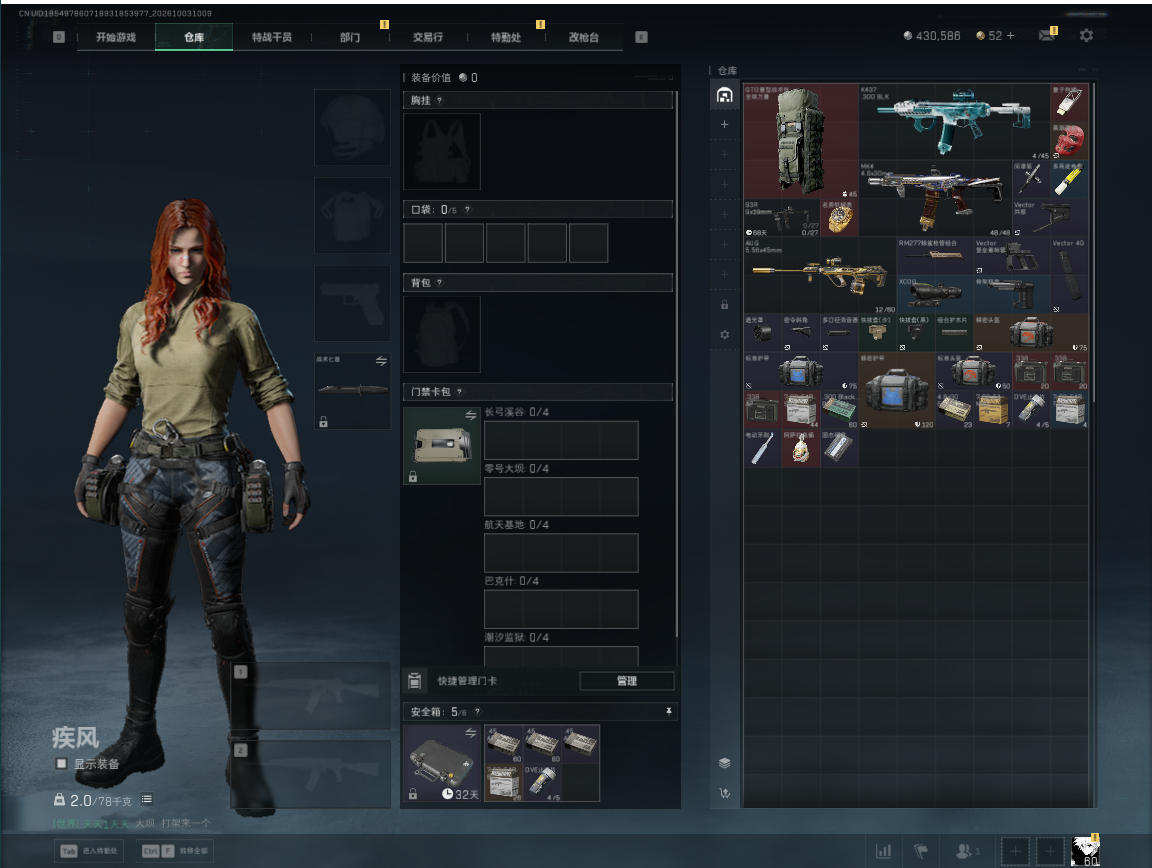1152x868 pixels.
Task: Click the Q key button left of tabs
Action: pyautogui.click(x=59, y=37)
